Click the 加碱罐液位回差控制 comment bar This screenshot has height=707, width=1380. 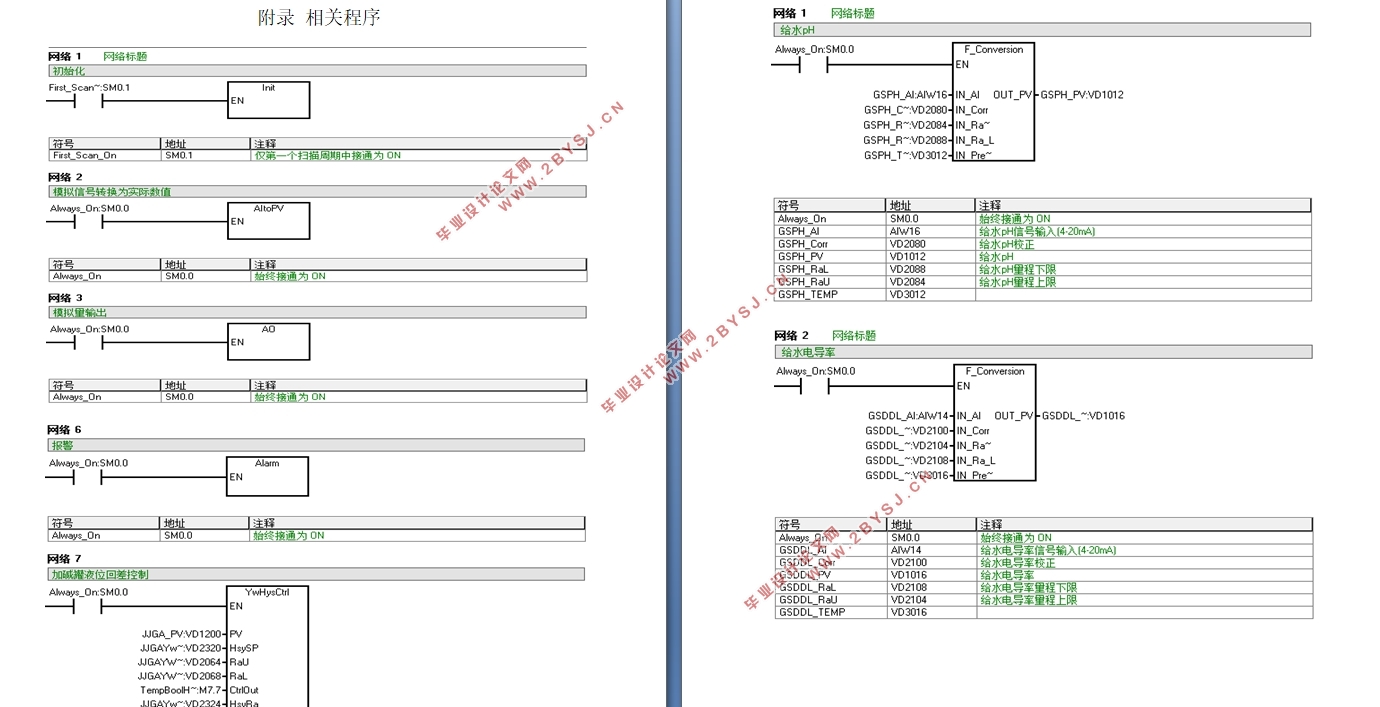point(315,574)
